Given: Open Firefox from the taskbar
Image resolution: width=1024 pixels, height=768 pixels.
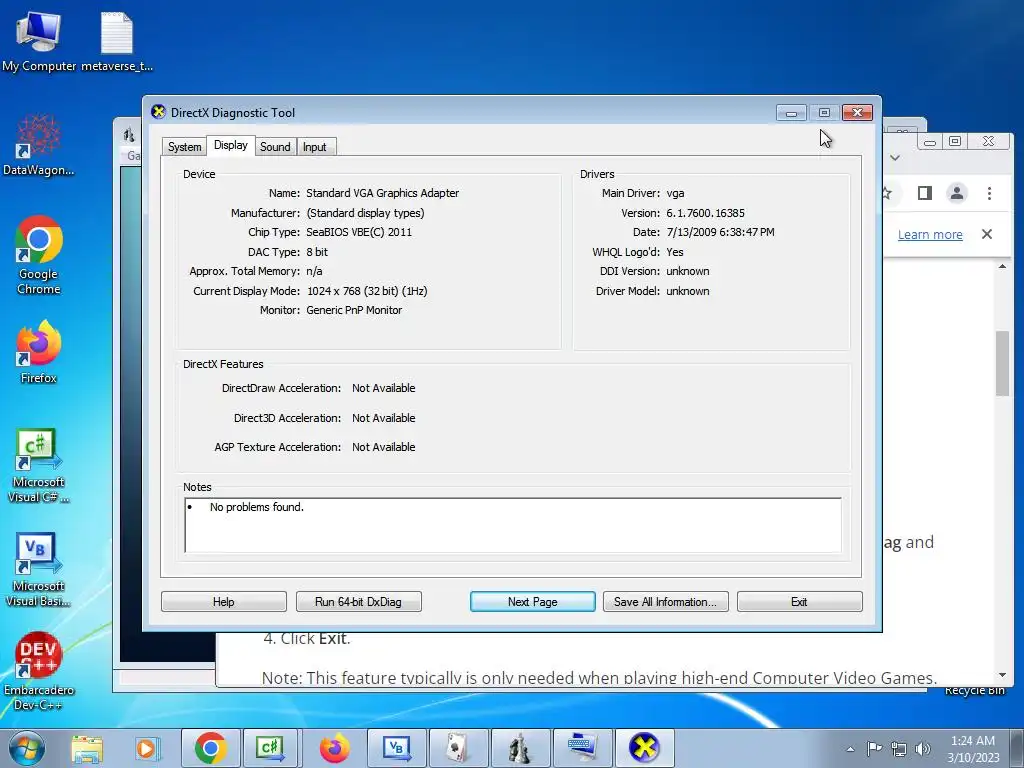Looking at the screenshot, I should coord(334,748).
